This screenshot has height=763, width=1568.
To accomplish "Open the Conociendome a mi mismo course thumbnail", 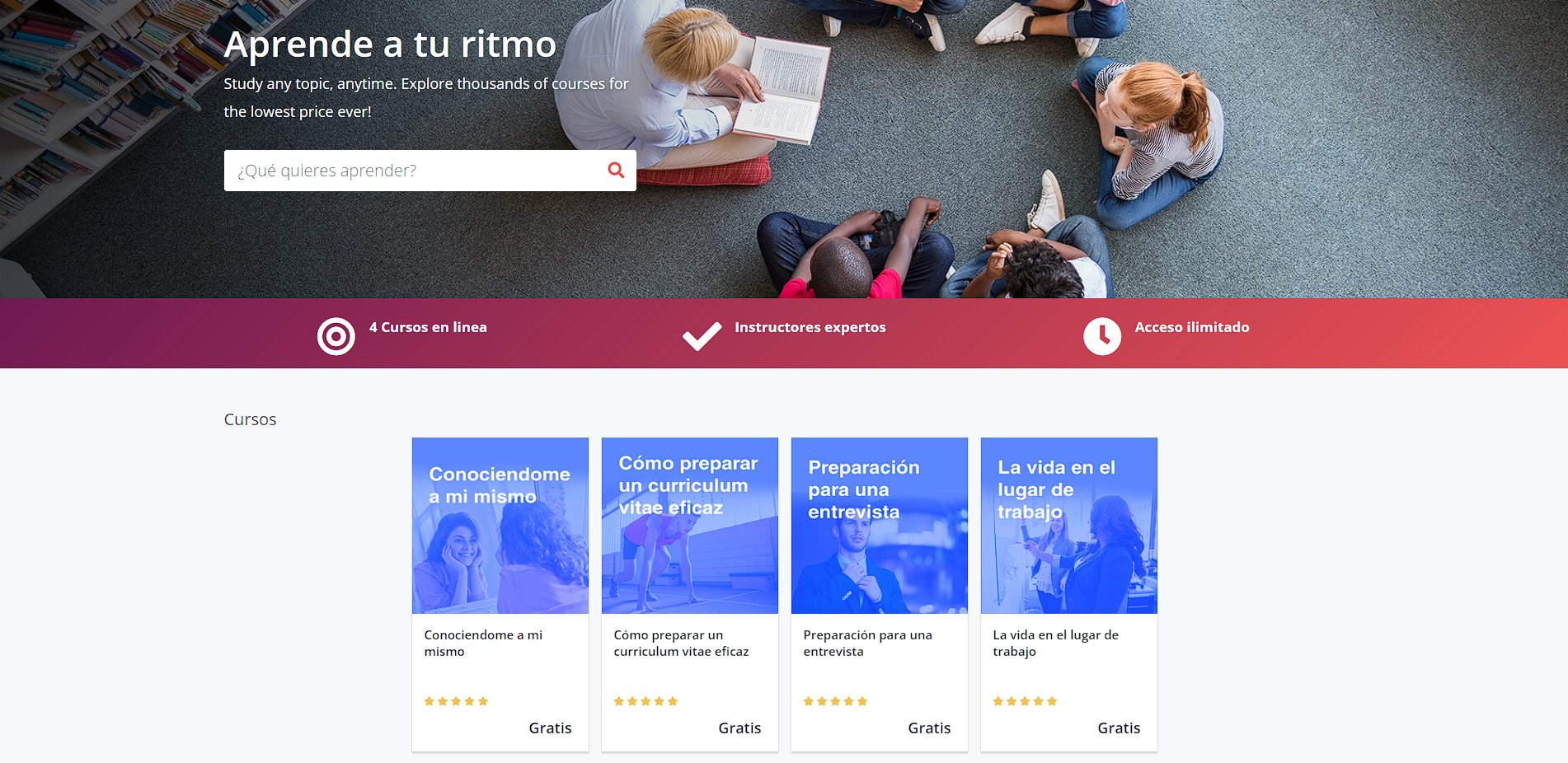I will point(500,526).
